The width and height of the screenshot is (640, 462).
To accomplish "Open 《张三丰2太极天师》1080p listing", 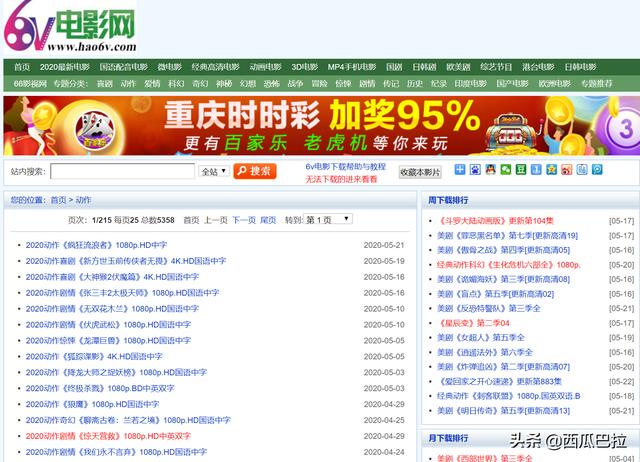I will click(122, 293).
